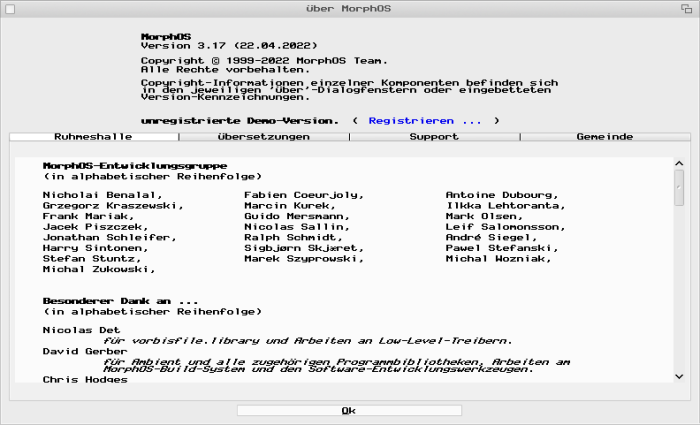
Task: Click the name Ralph Schmidt
Action: (291, 238)
